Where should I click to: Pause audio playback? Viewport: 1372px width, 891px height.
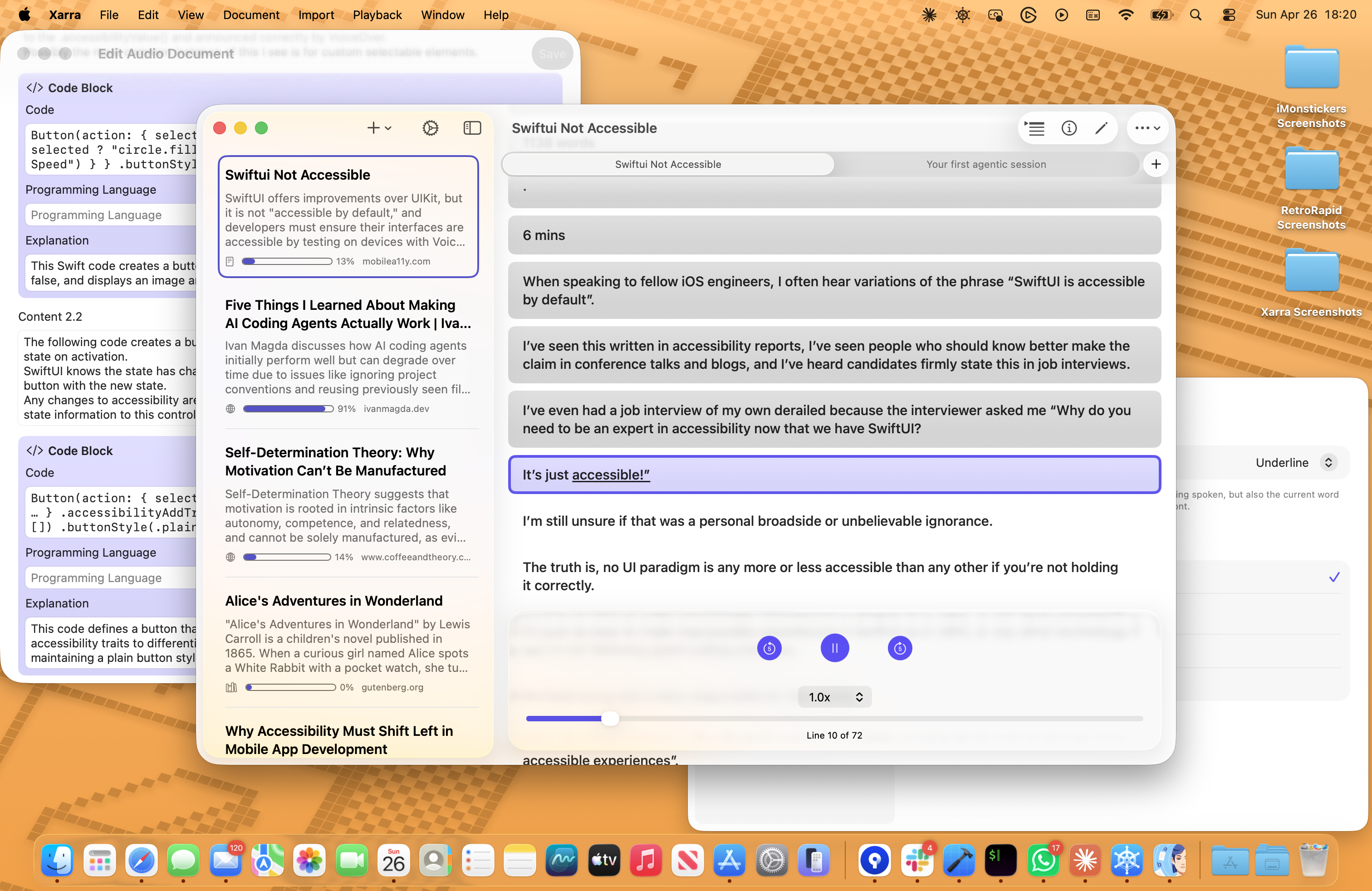pos(834,648)
